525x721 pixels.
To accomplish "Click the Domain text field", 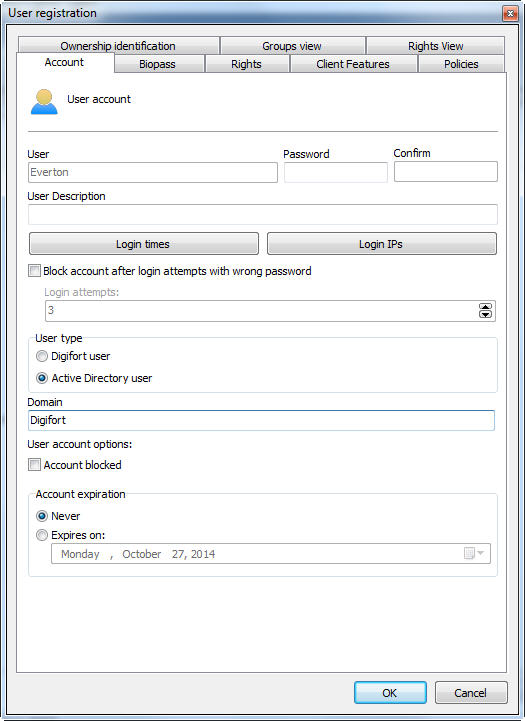I will click(261, 420).
